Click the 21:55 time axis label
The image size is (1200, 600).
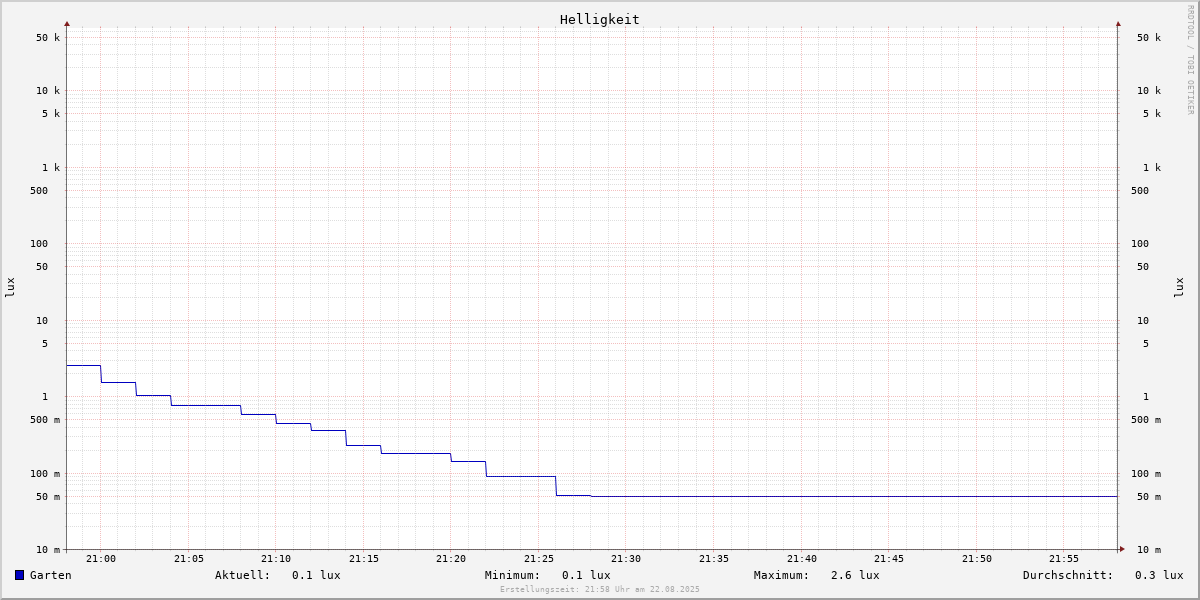1064,559
